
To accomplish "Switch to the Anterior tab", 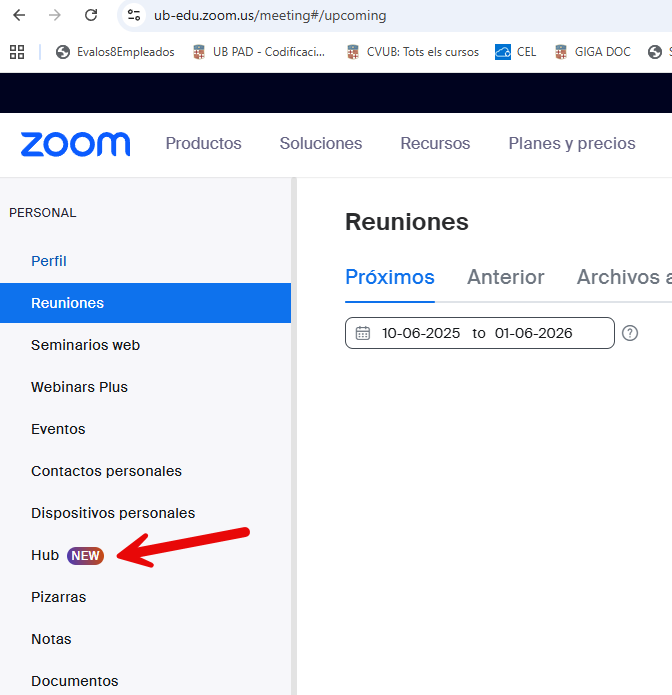I will click(505, 277).
